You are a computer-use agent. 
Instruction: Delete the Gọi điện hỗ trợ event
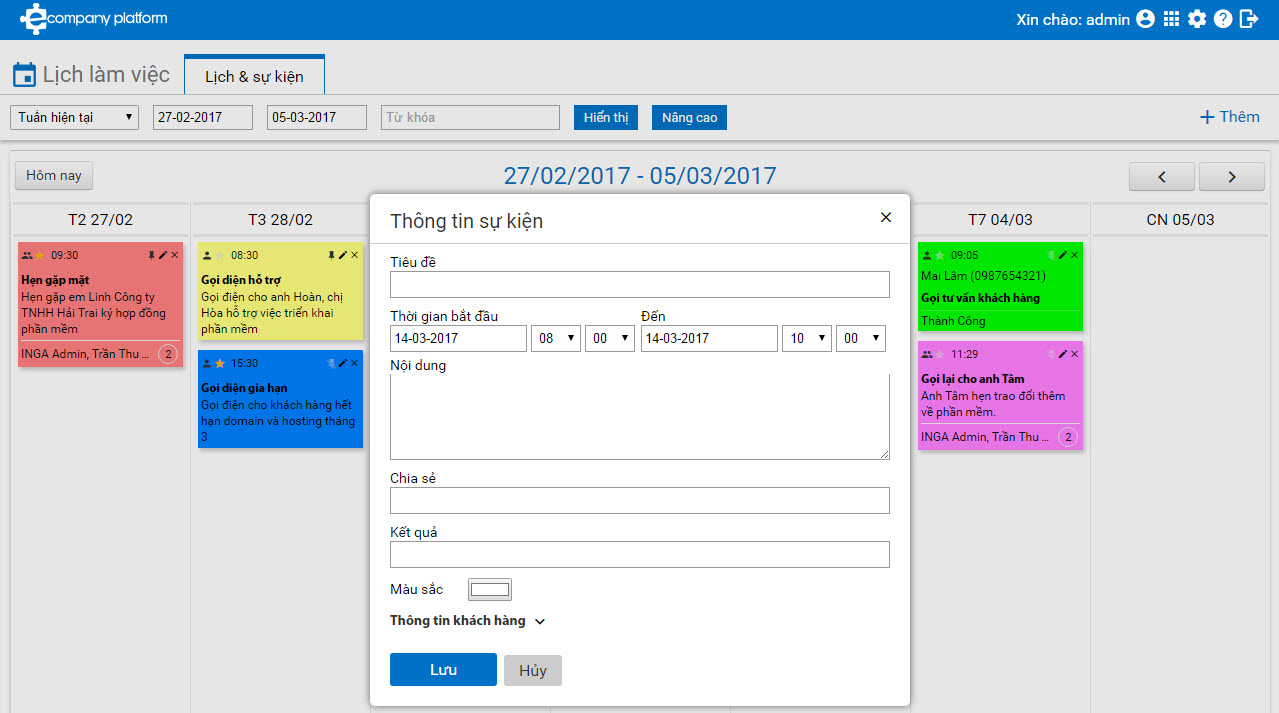pos(355,255)
